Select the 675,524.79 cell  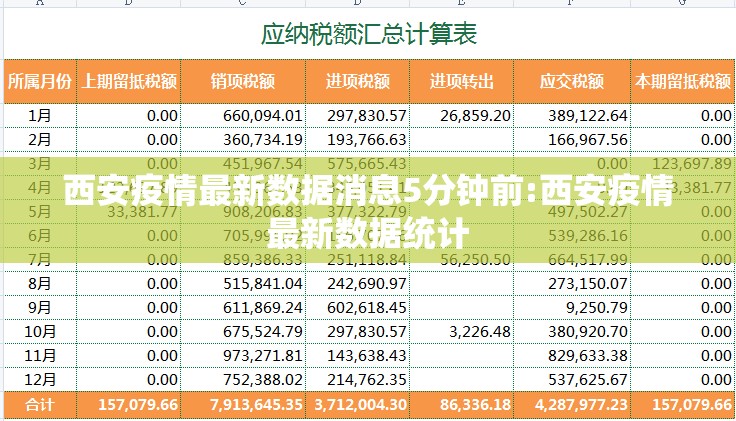click(243, 331)
